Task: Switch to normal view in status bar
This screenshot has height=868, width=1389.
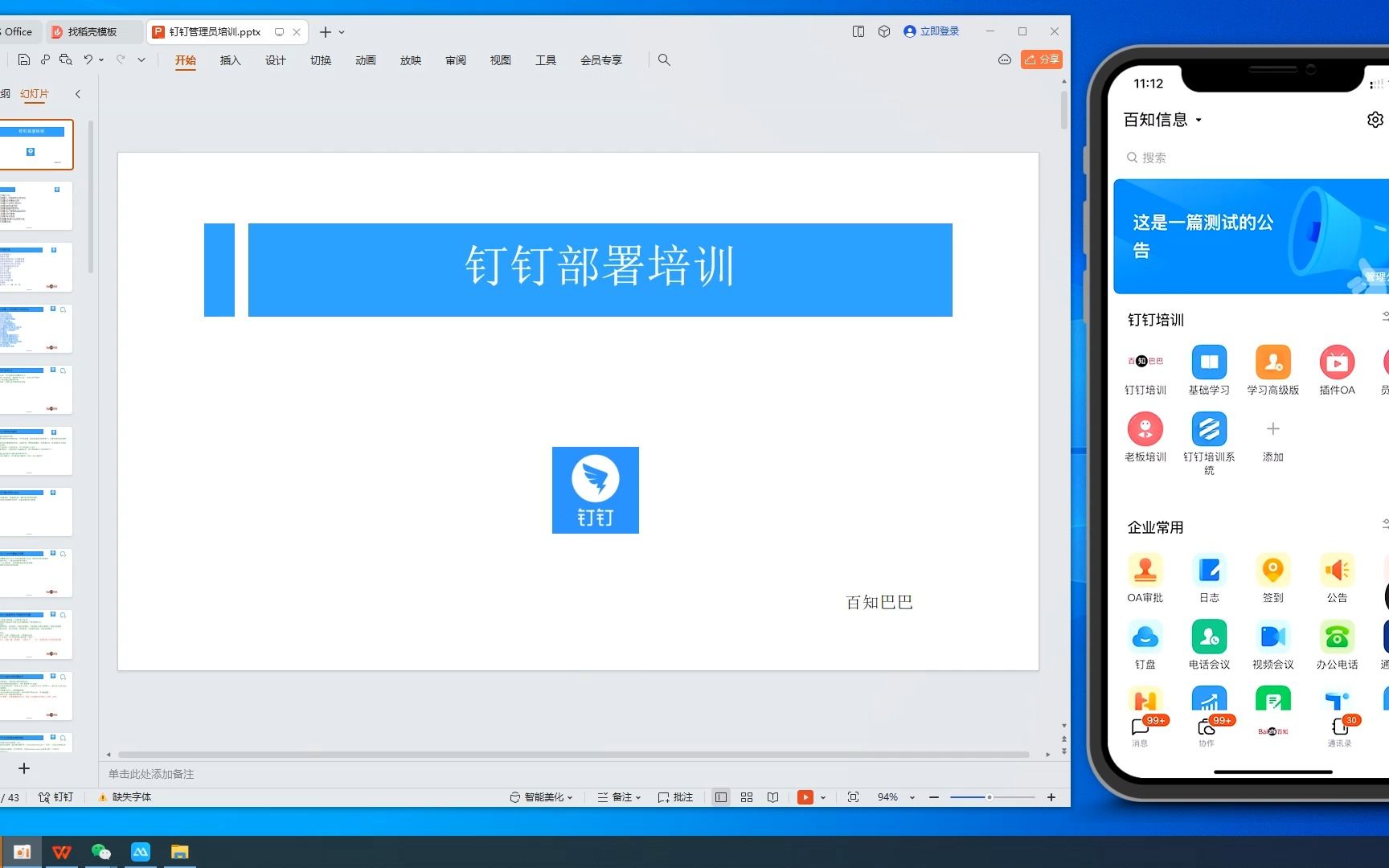Action: click(x=721, y=797)
